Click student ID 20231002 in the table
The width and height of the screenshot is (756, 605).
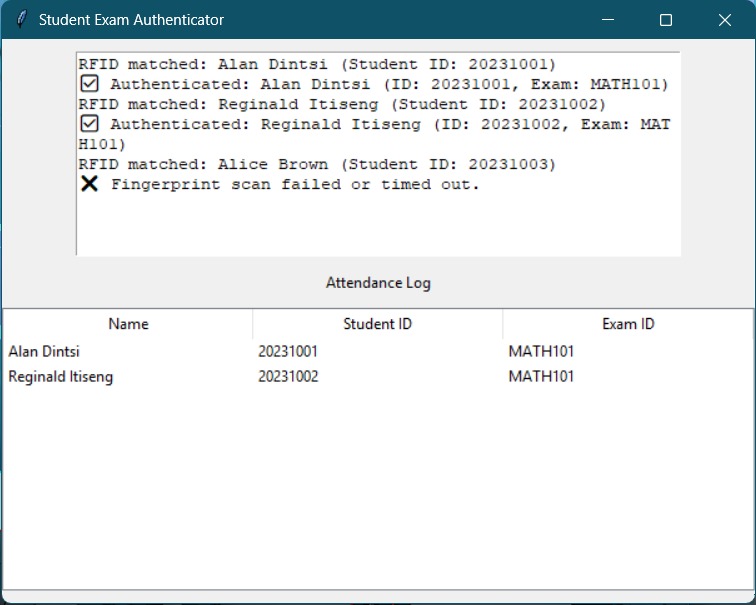click(x=288, y=376)
